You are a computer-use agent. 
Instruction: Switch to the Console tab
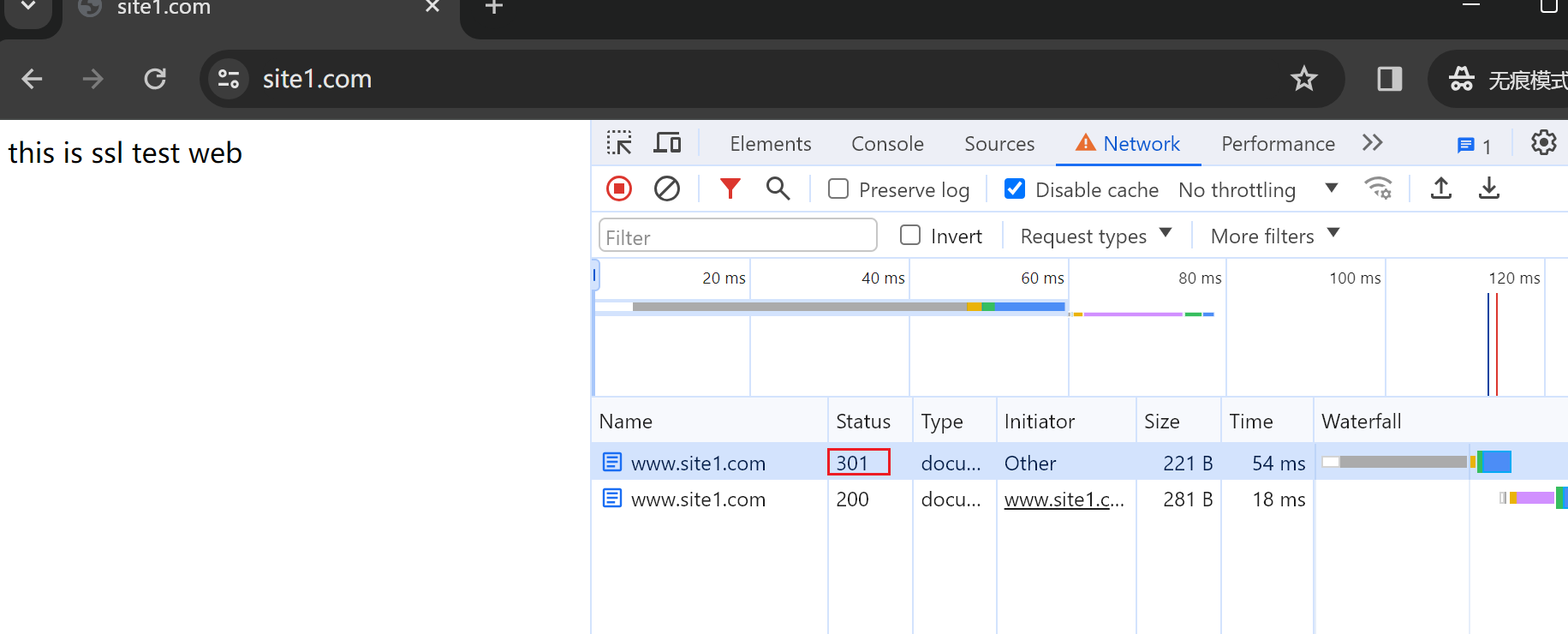click(887, 144)
